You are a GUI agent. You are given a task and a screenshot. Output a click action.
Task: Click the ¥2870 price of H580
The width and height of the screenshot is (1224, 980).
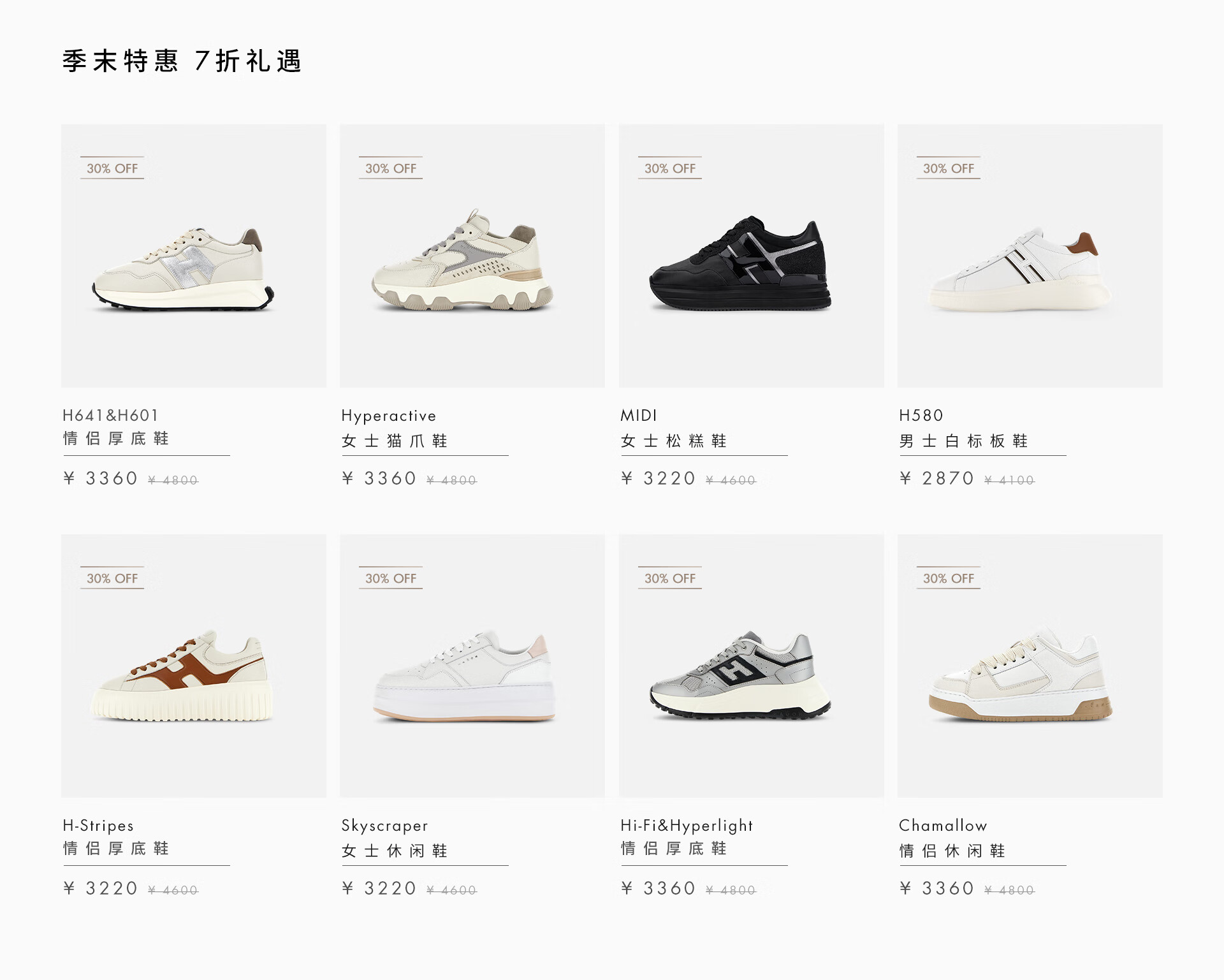pos(936,478)
